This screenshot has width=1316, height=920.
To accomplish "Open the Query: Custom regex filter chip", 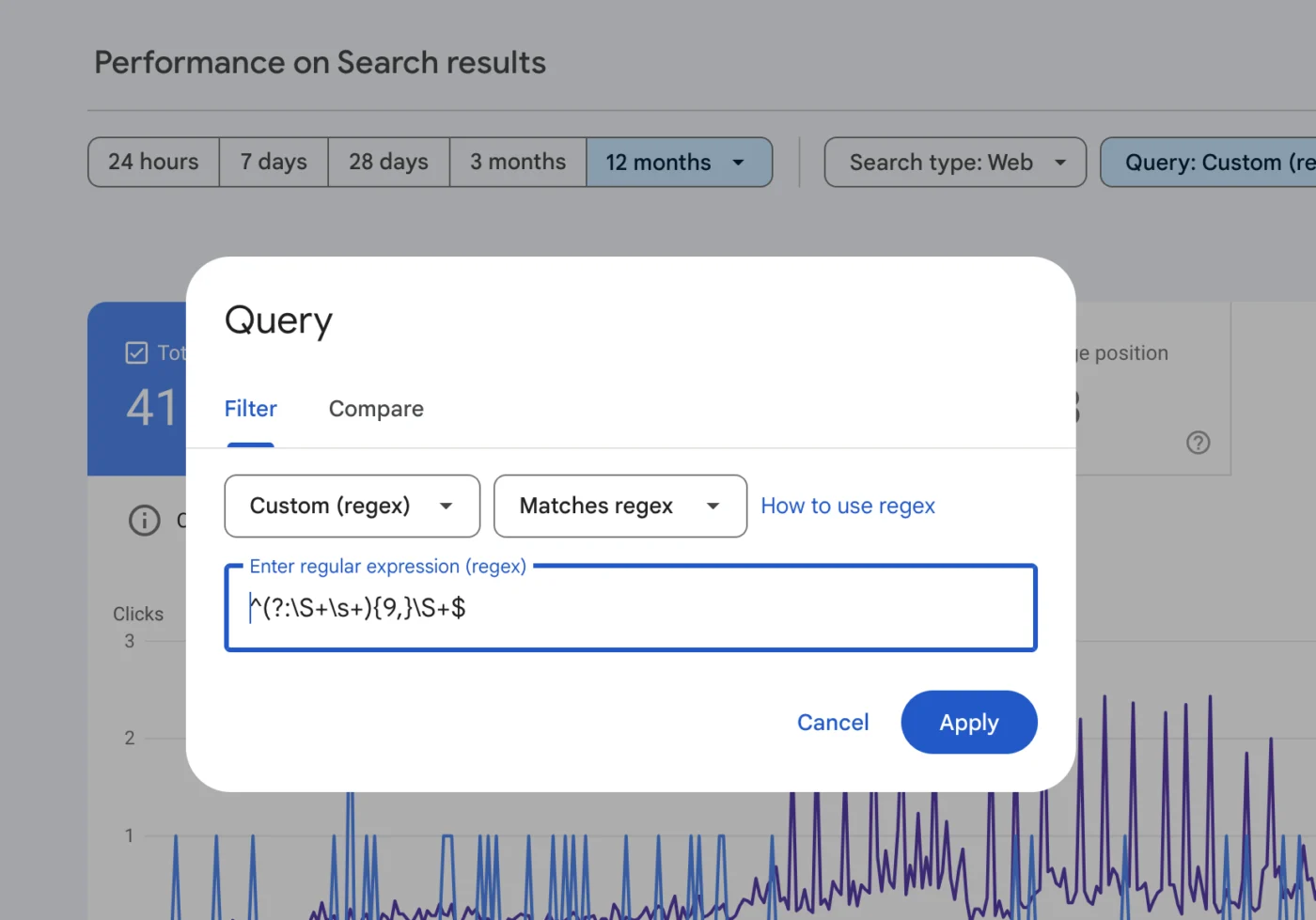I will (1209, 162).
